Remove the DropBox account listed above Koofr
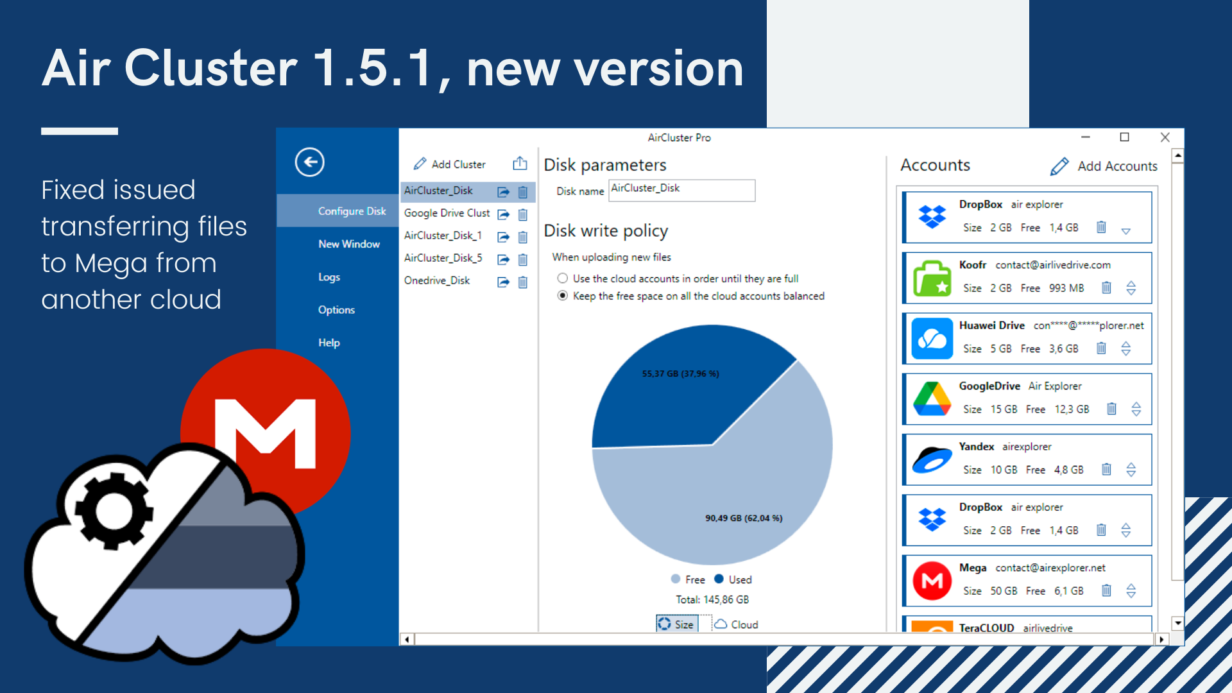1232x693 pixels. 1101,227
